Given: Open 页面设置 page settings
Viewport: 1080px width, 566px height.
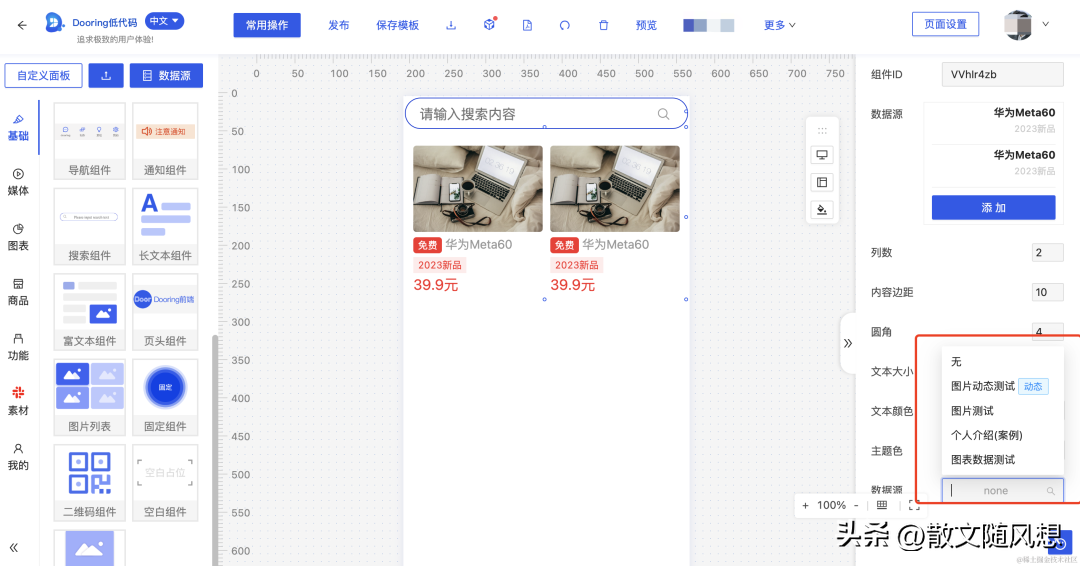Looking at the screenshot, I should [945, 24].
